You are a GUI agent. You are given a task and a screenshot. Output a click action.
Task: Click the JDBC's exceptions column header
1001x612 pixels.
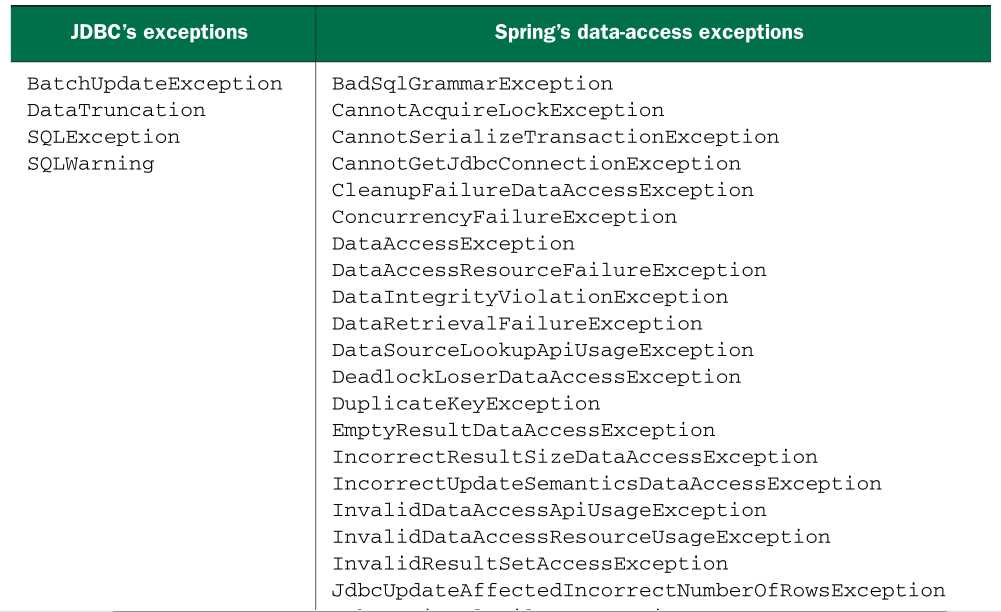[159, 32]
